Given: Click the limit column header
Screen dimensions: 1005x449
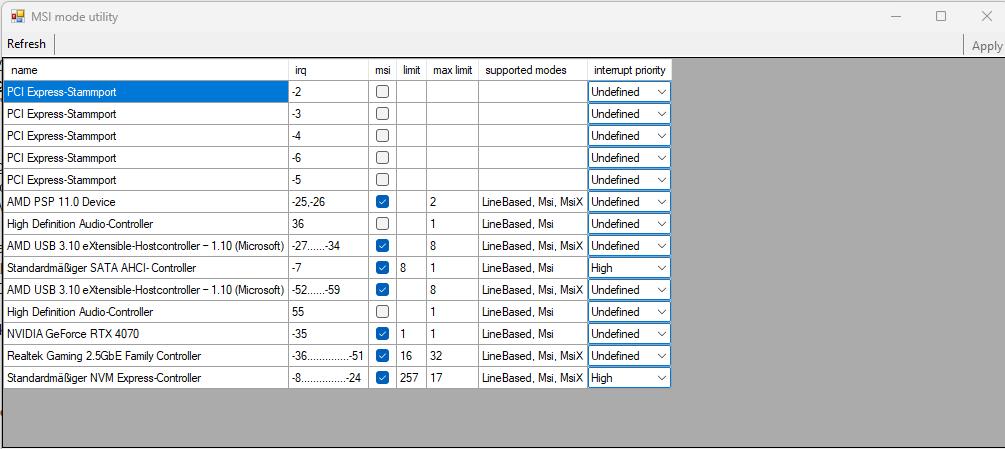Looking at the screenshot, I should 411,70.
